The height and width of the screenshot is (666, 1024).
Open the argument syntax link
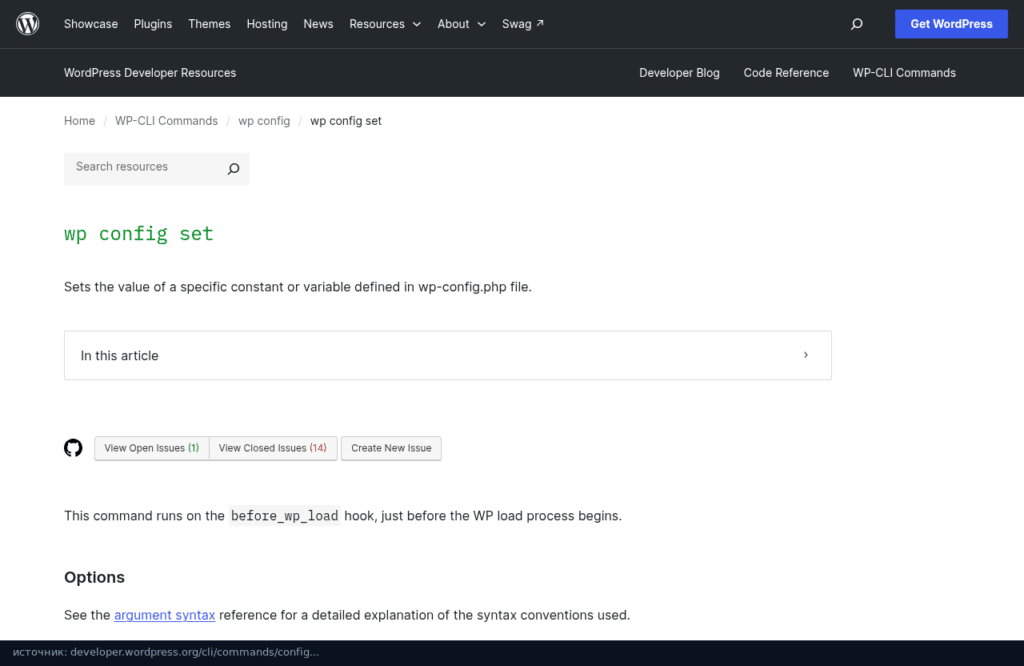165,615
